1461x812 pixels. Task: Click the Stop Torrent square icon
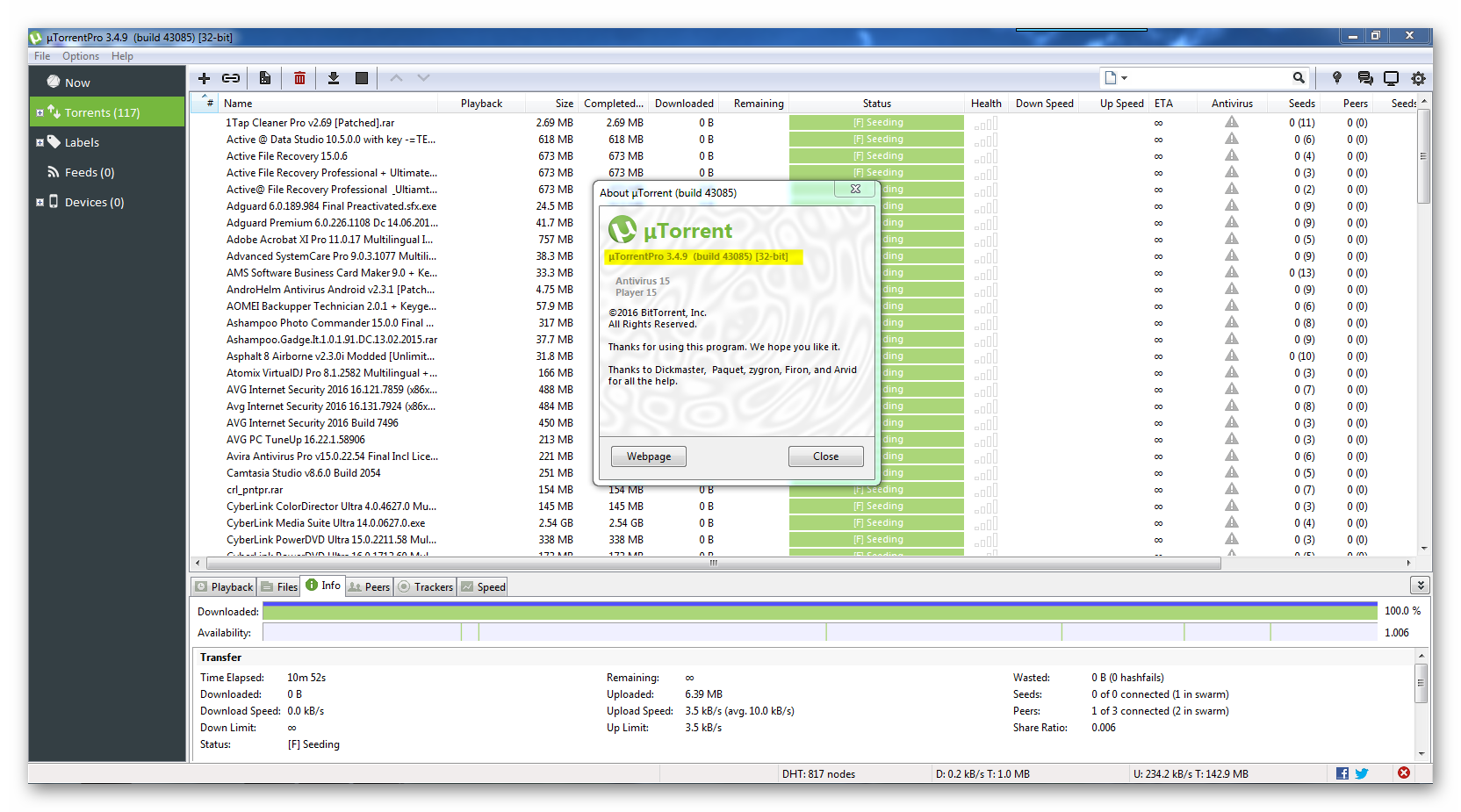click(x=361, y=78)
